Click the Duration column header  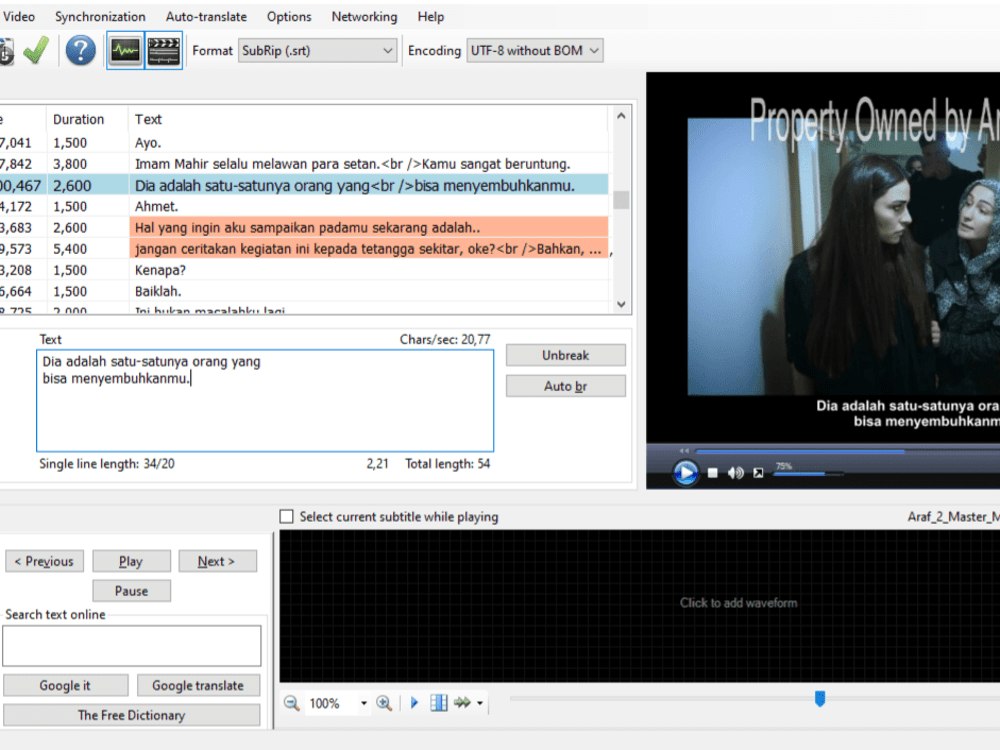point(87,119)
